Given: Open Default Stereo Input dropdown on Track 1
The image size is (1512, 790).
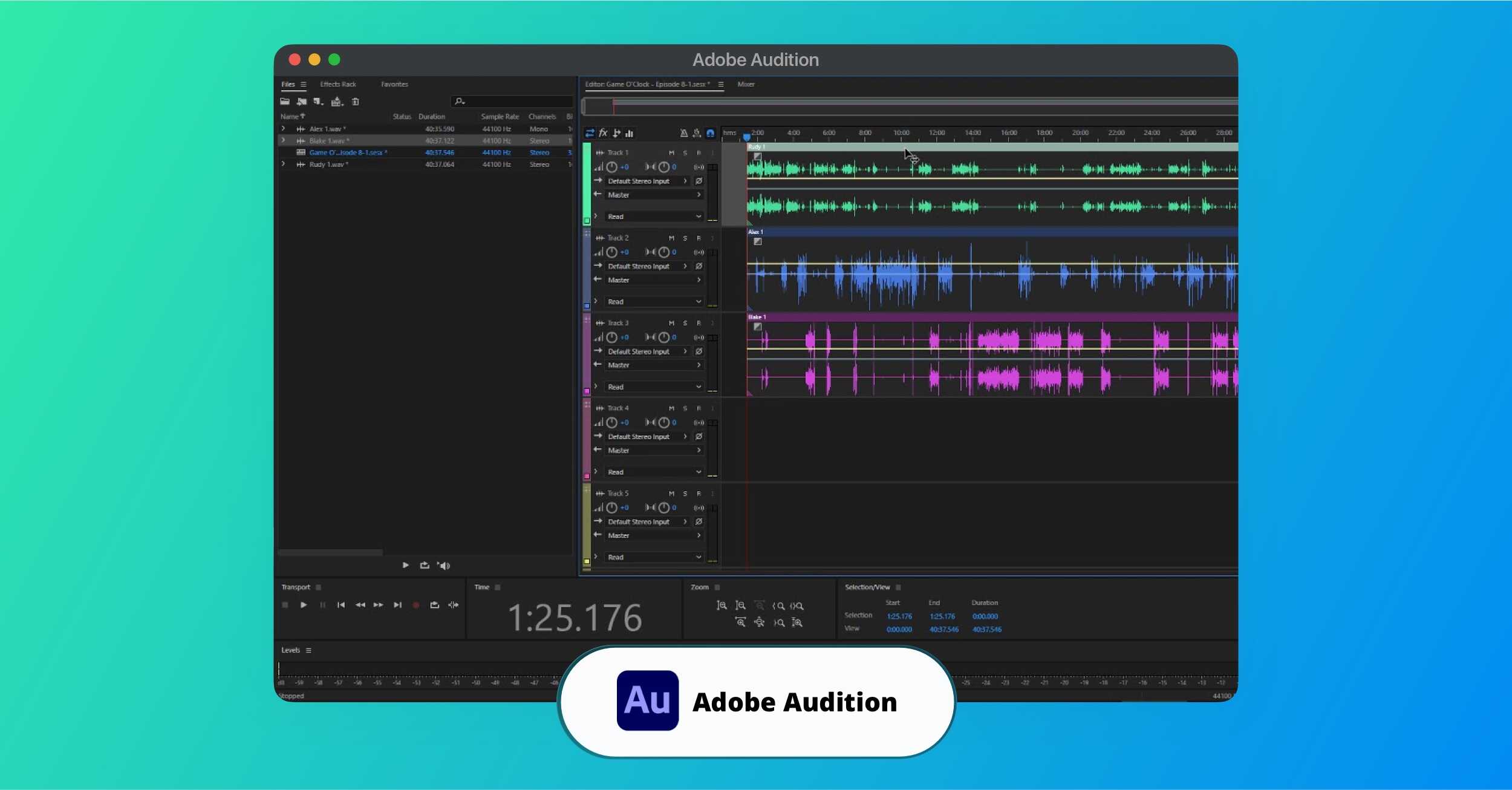Looking at the screenshot, I should point(647,181).
